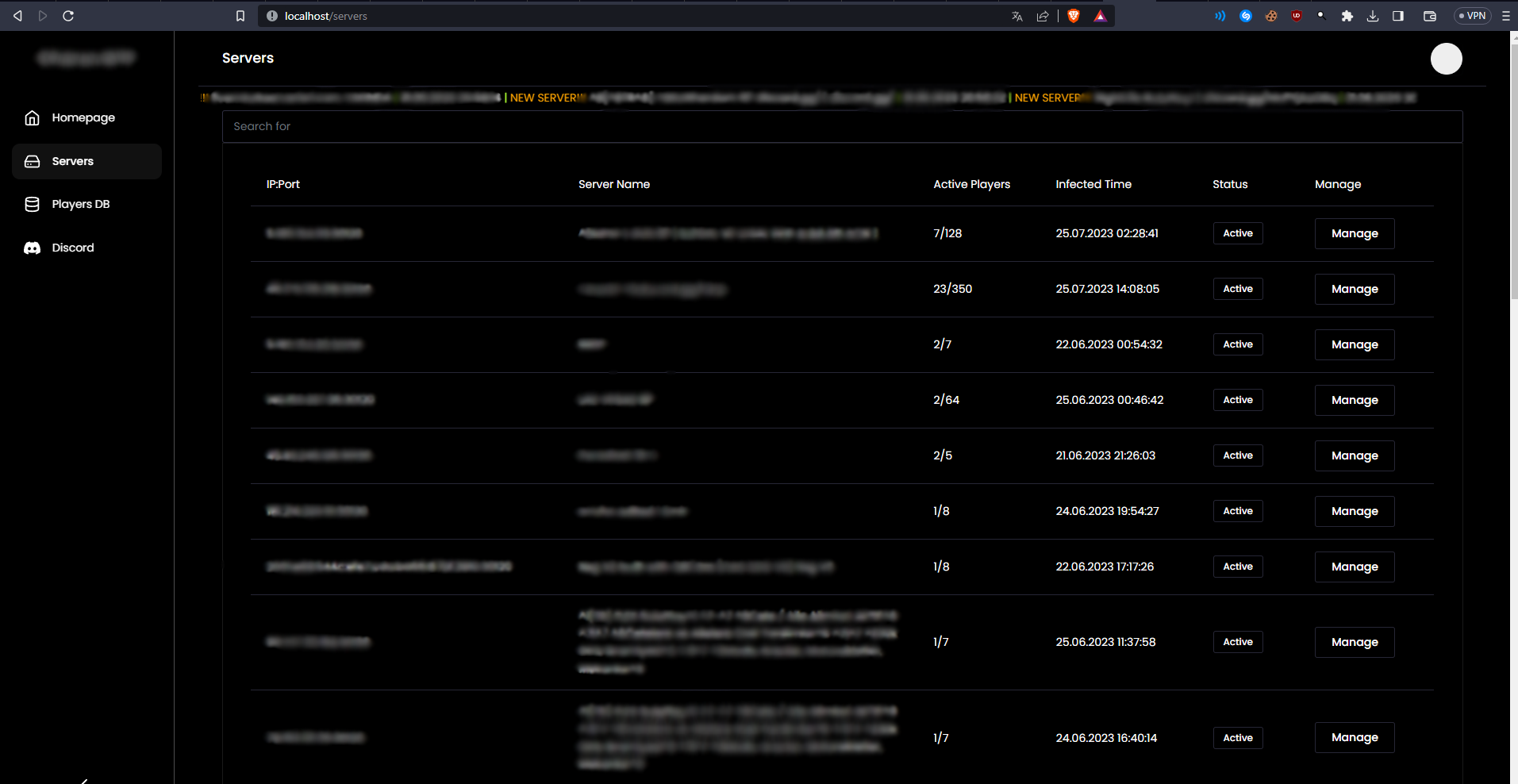Image resolution: width=1518 pixels, height=784 pixels.
Task: Click the '23/350' active players value
Action: tap(952, 289)
